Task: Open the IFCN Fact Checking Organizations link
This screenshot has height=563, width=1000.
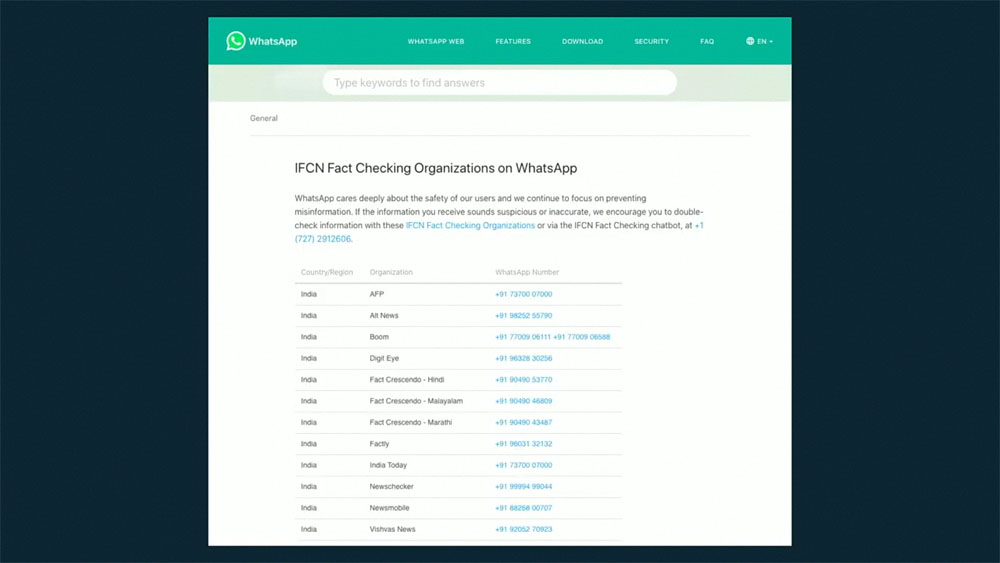Action: click(470, 226)
